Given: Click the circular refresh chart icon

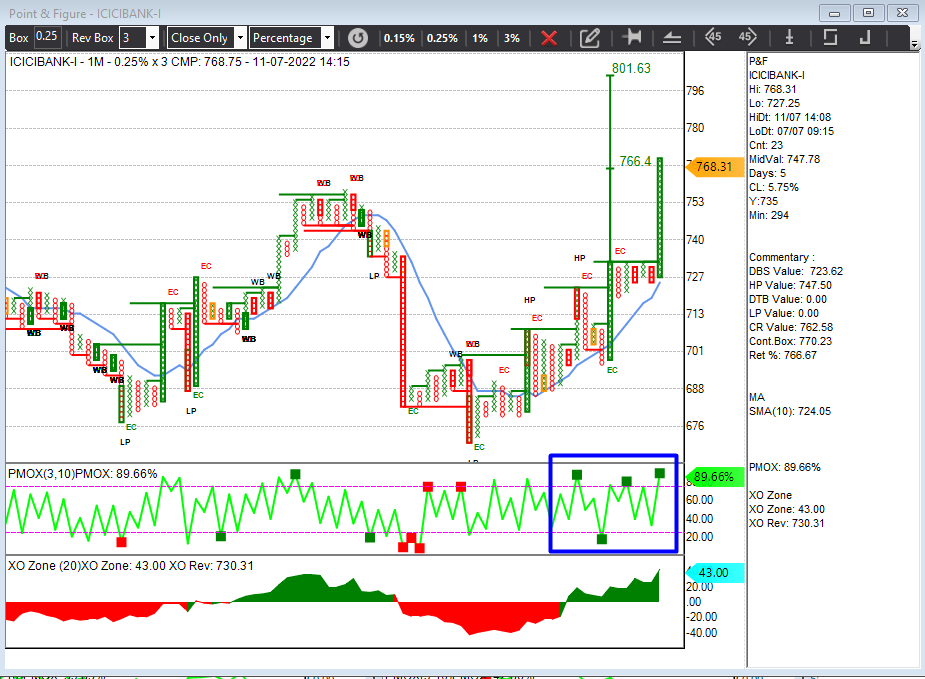Looking at the screenshot, I should (357, 38).
